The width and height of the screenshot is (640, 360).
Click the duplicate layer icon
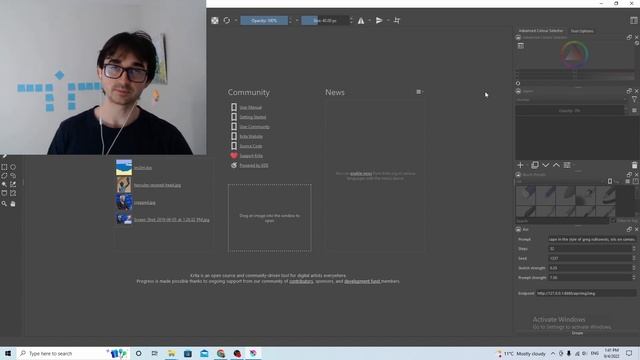[x=534, y=165]
